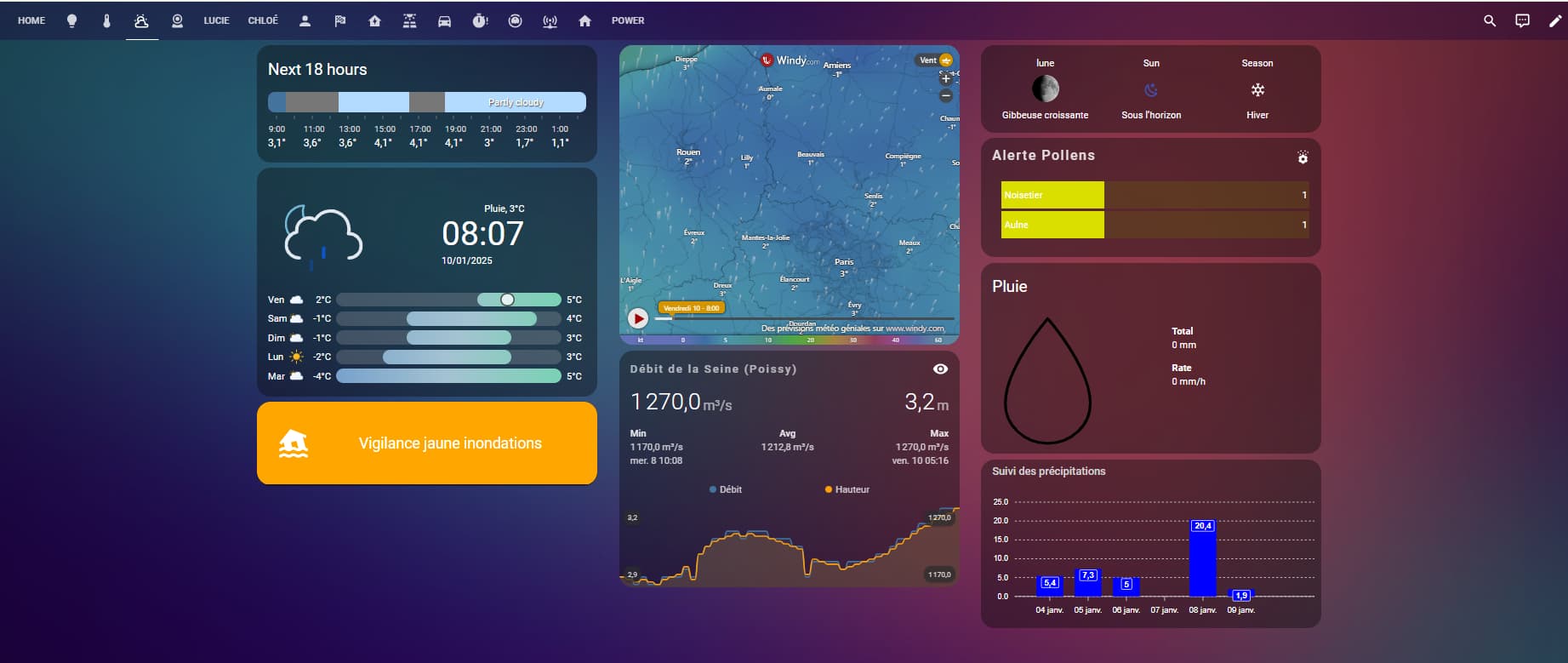Play the Windy forecast animation
This screenshot has width=1568, height=663.
638,318
